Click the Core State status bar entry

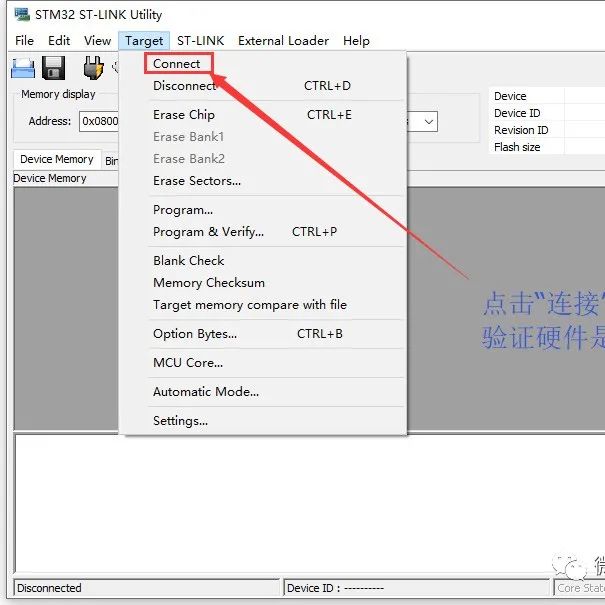(x=579, y=588)
